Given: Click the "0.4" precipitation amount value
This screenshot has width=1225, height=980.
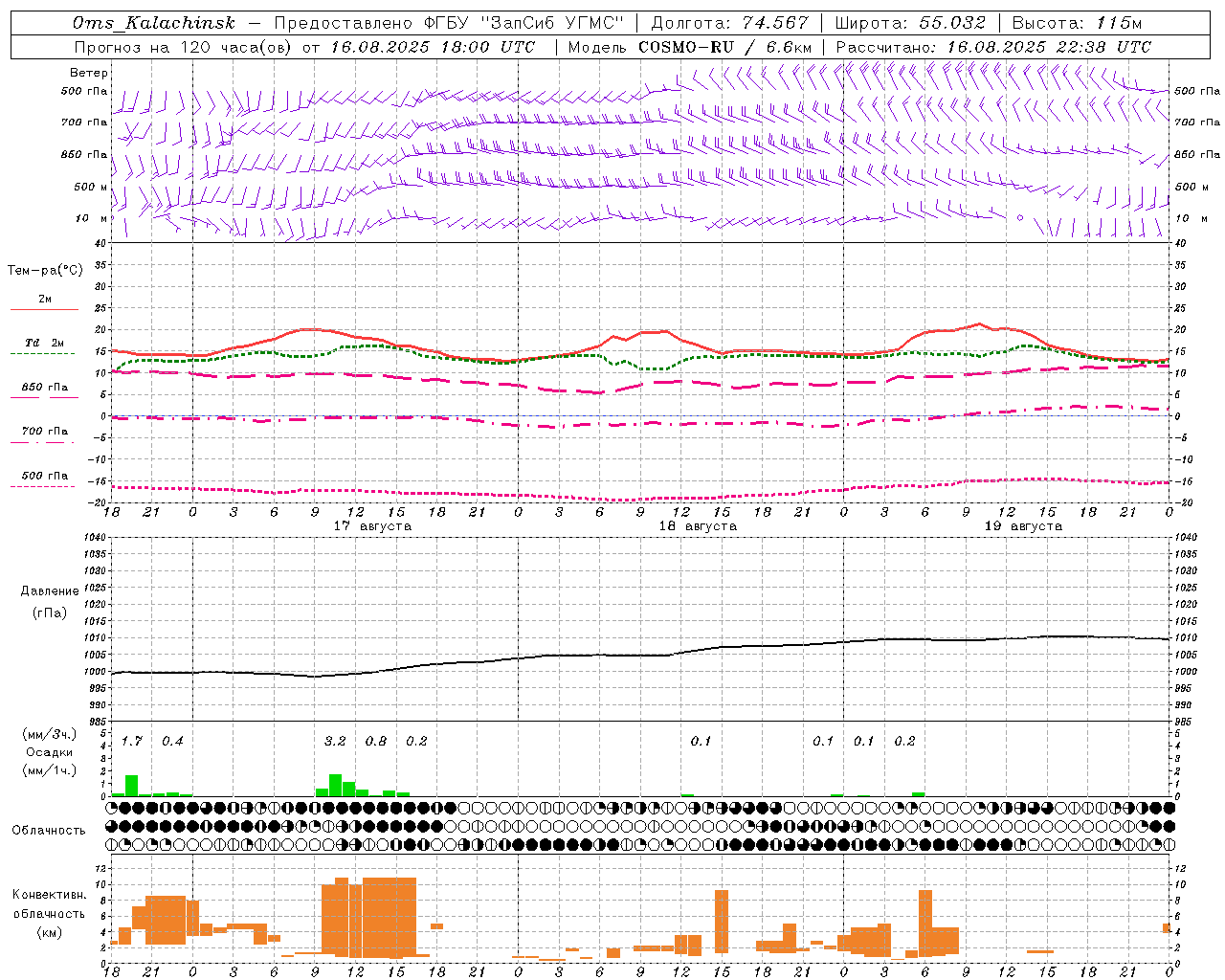Looking at the screenshot, I should [172, 741].
